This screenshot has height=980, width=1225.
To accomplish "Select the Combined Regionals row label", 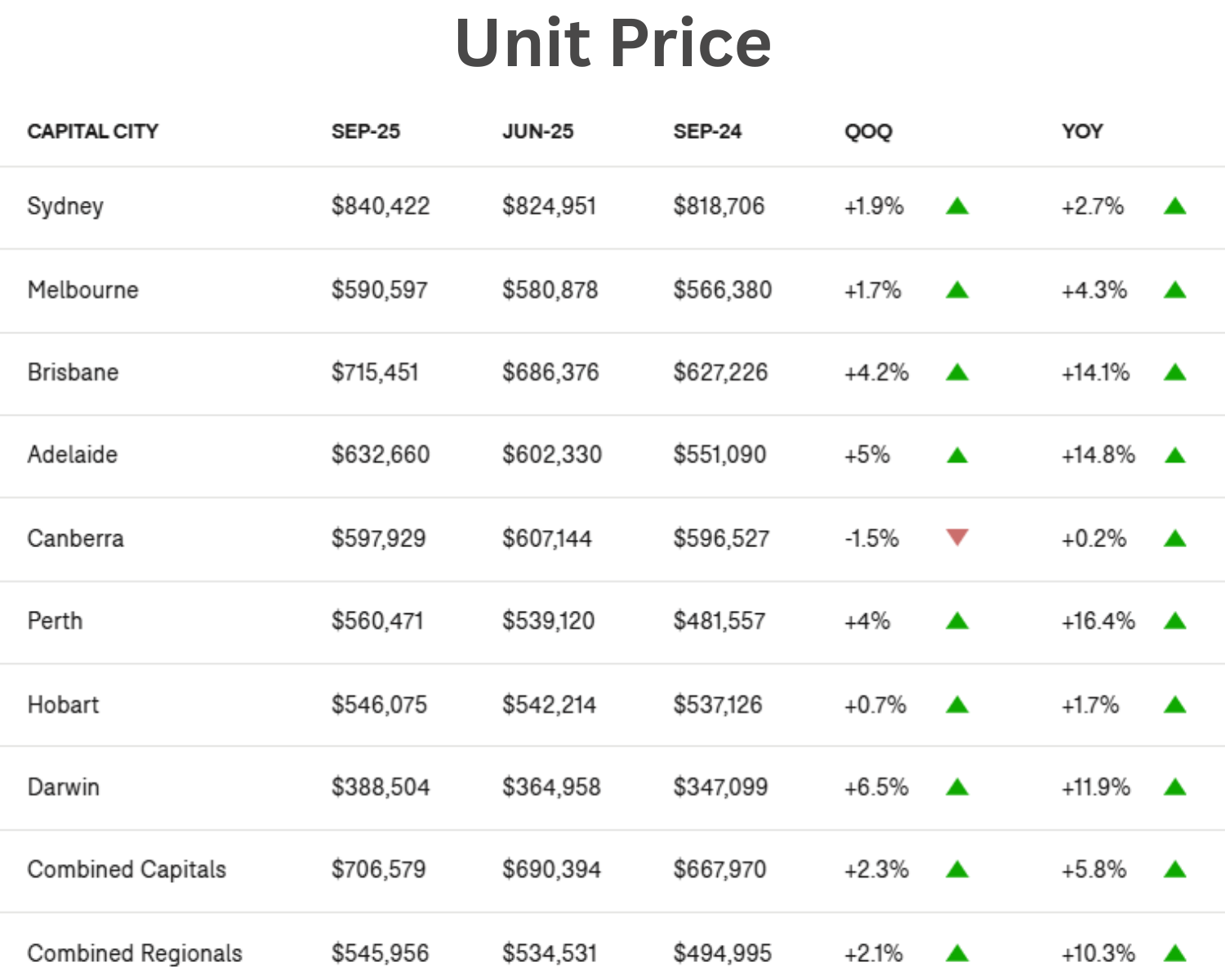I will point(135,953).
